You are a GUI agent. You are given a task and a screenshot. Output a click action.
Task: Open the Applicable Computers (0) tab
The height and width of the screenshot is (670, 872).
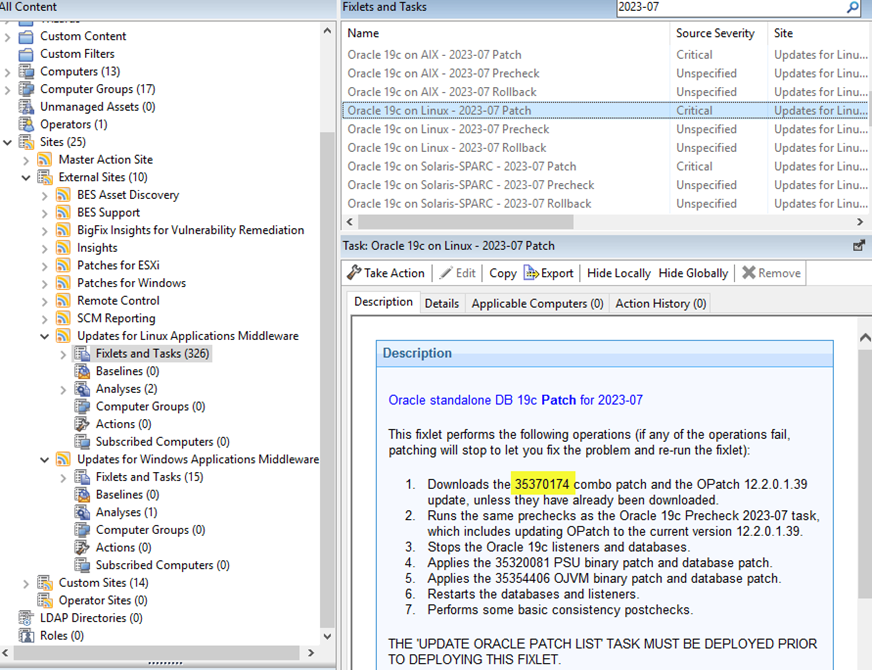point(537,304)
